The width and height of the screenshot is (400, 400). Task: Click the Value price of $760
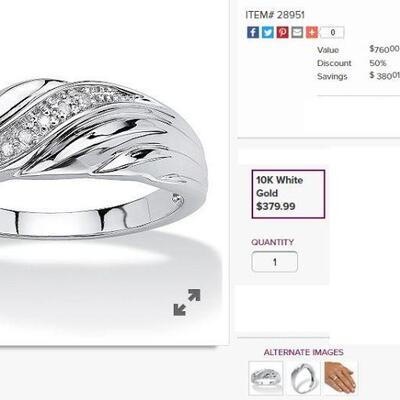click(384, 49)
